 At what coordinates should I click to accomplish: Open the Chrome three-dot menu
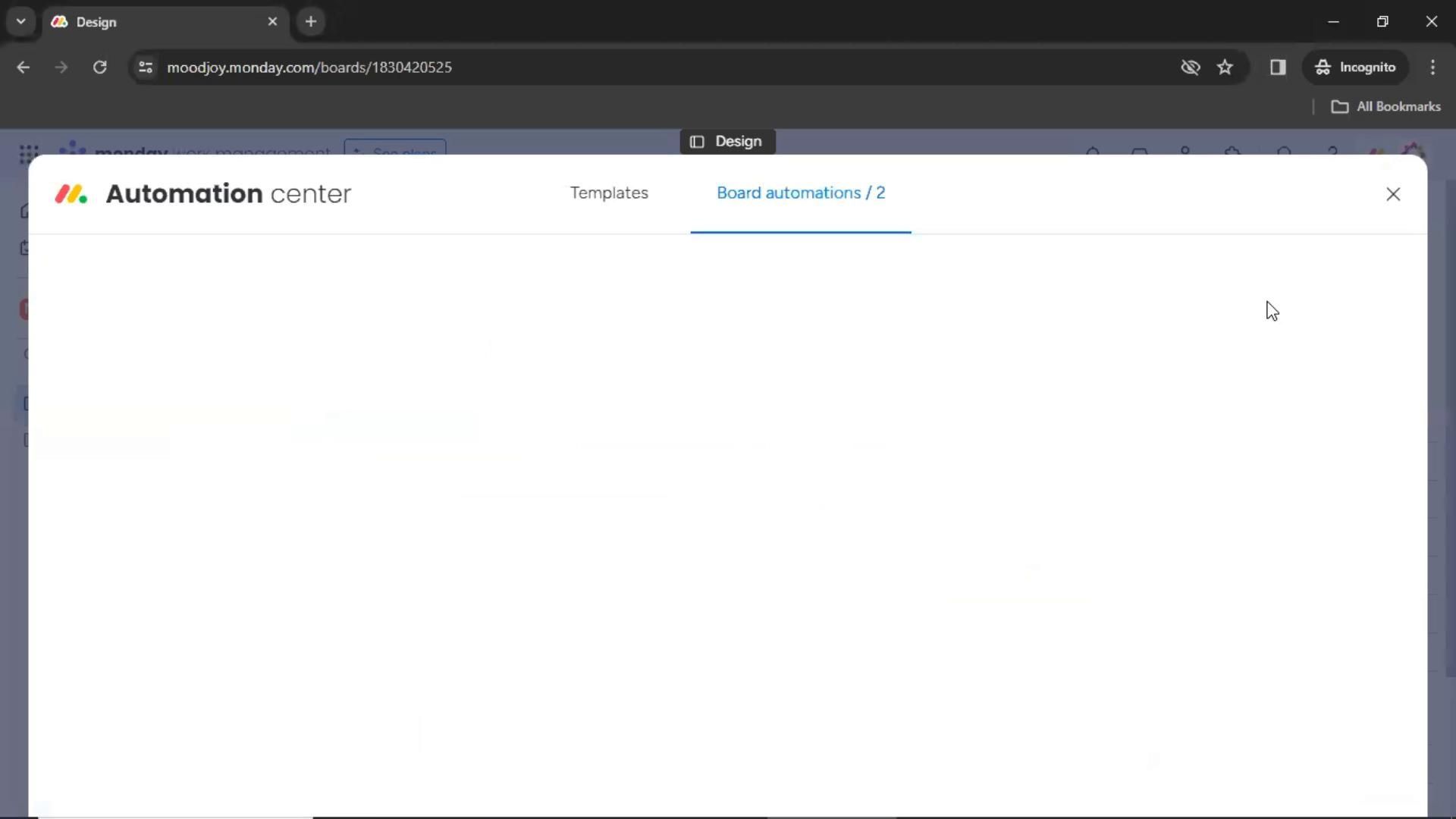point(1432,67)
